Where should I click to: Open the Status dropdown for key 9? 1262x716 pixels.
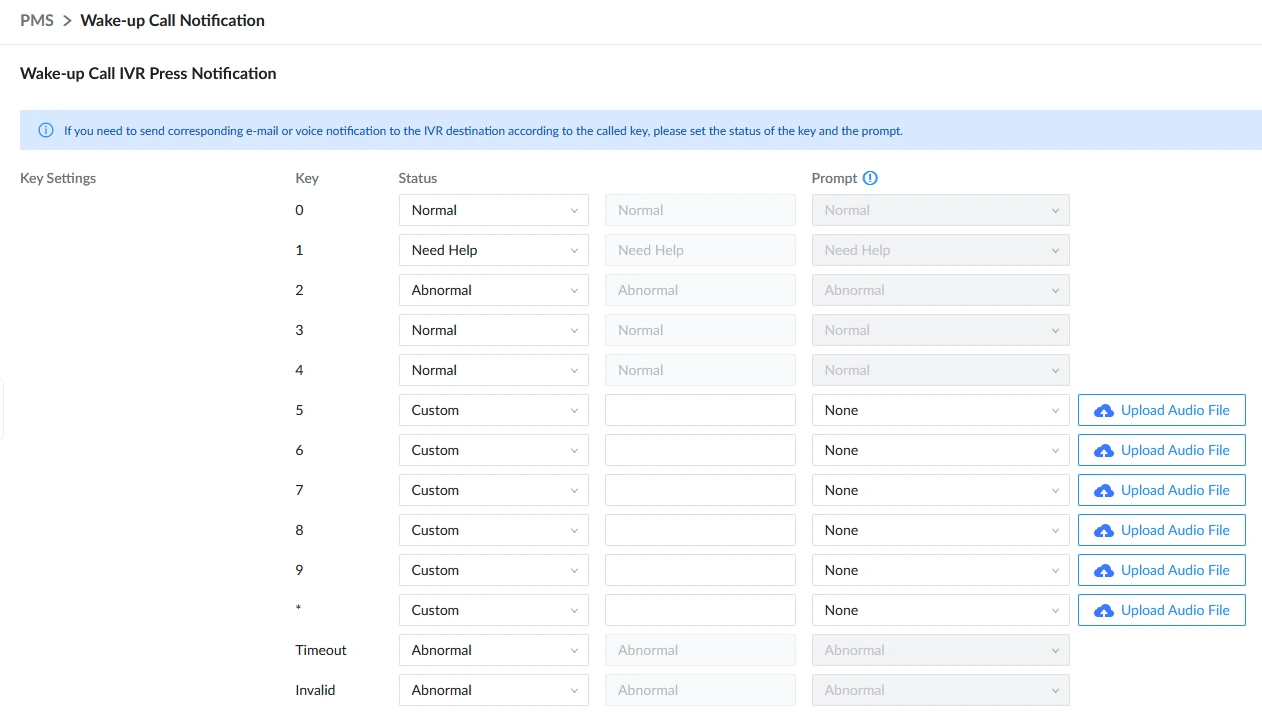tap(493, 570)
